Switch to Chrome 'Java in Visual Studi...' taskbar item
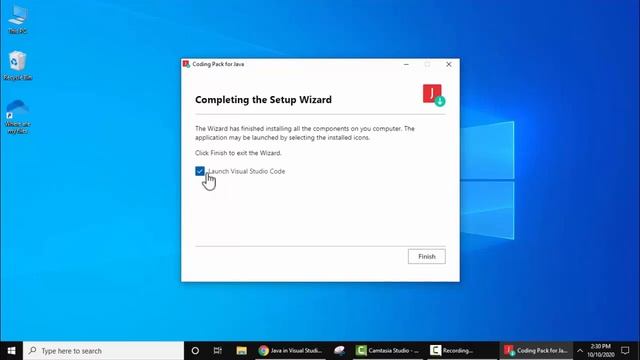The width and height of the screenshot is (640, 360). point(291,351)
